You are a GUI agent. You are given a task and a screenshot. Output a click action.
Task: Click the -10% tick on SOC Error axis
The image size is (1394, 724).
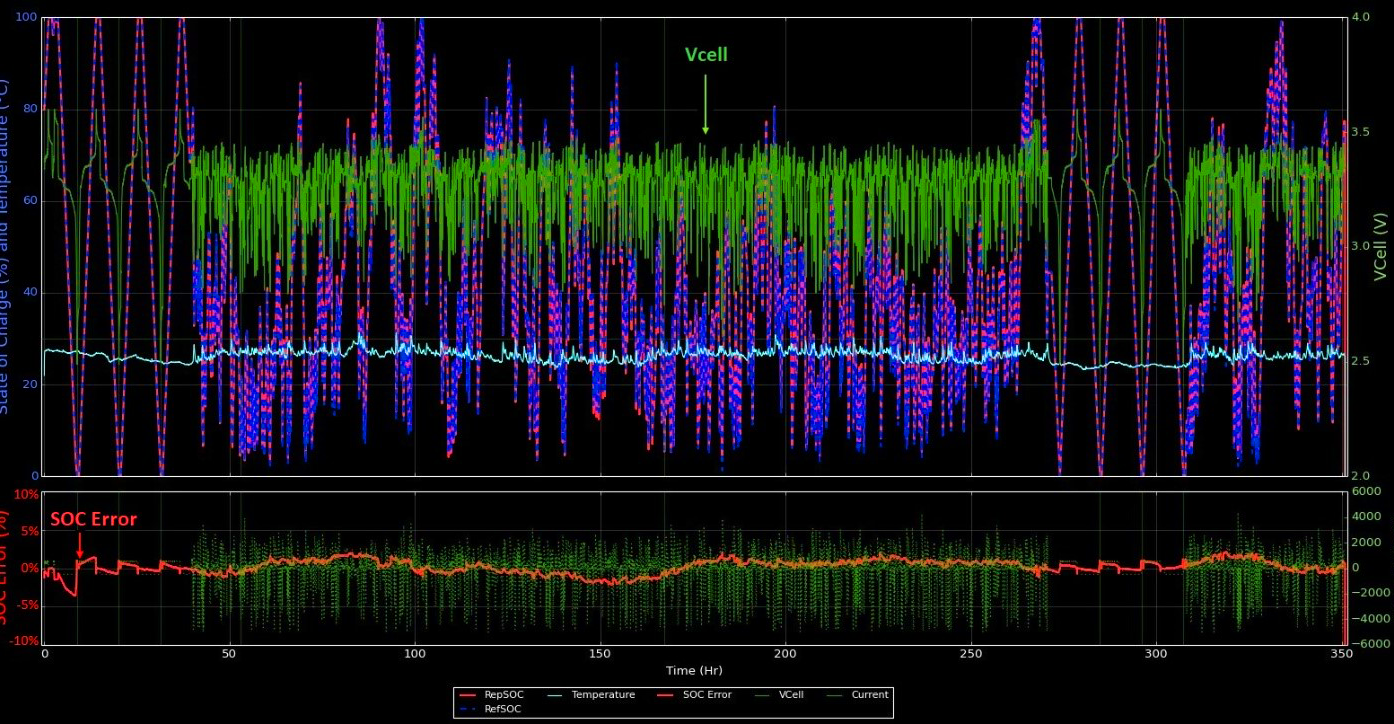tap(26, 641)
